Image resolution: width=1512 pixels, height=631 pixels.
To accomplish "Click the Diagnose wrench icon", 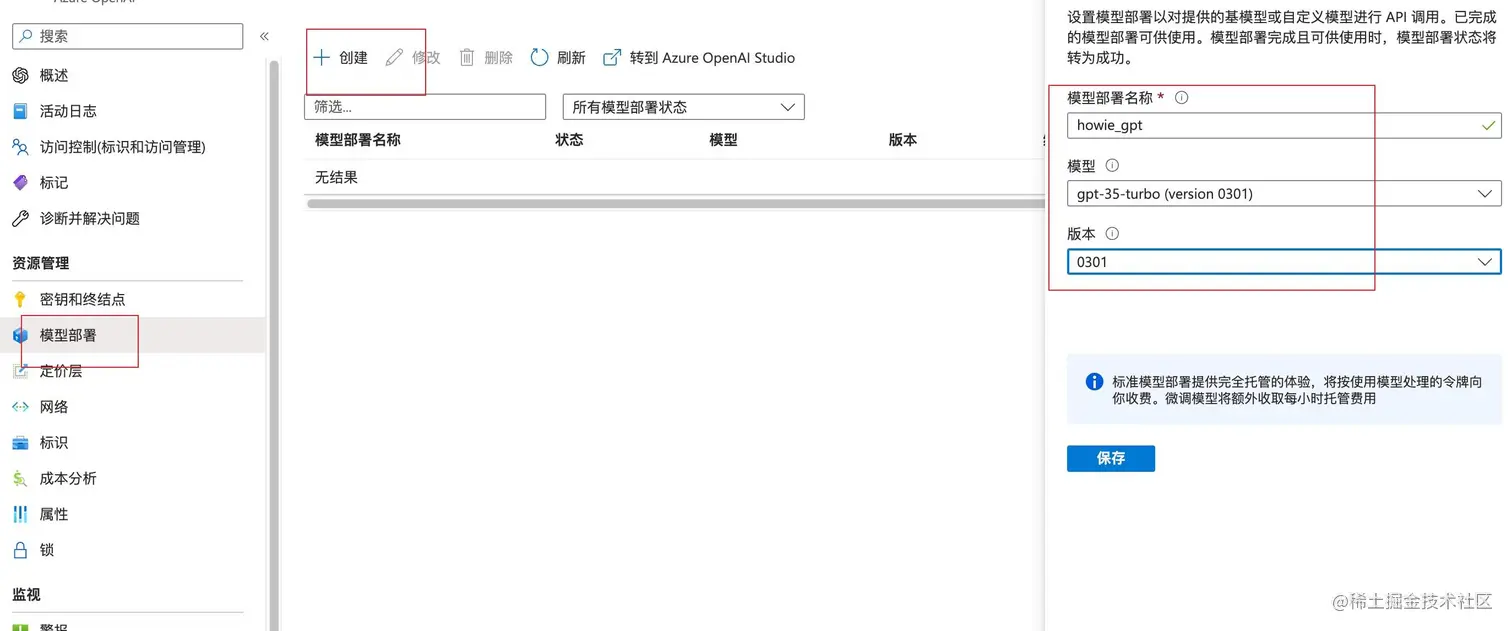I will coord(20,218).
